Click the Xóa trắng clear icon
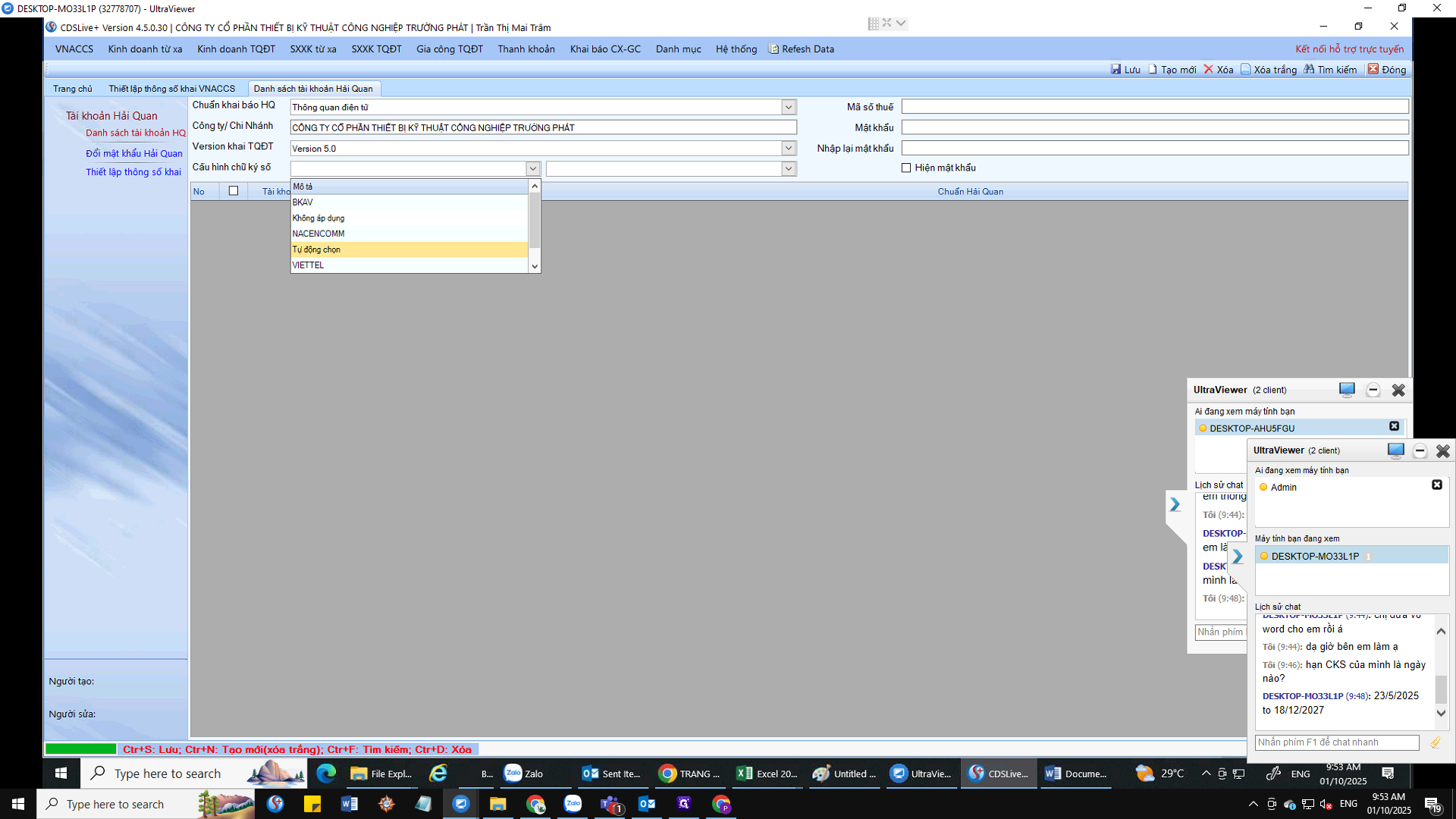1456x819 pixels. pyautogui.click(x=1245, y=69)
